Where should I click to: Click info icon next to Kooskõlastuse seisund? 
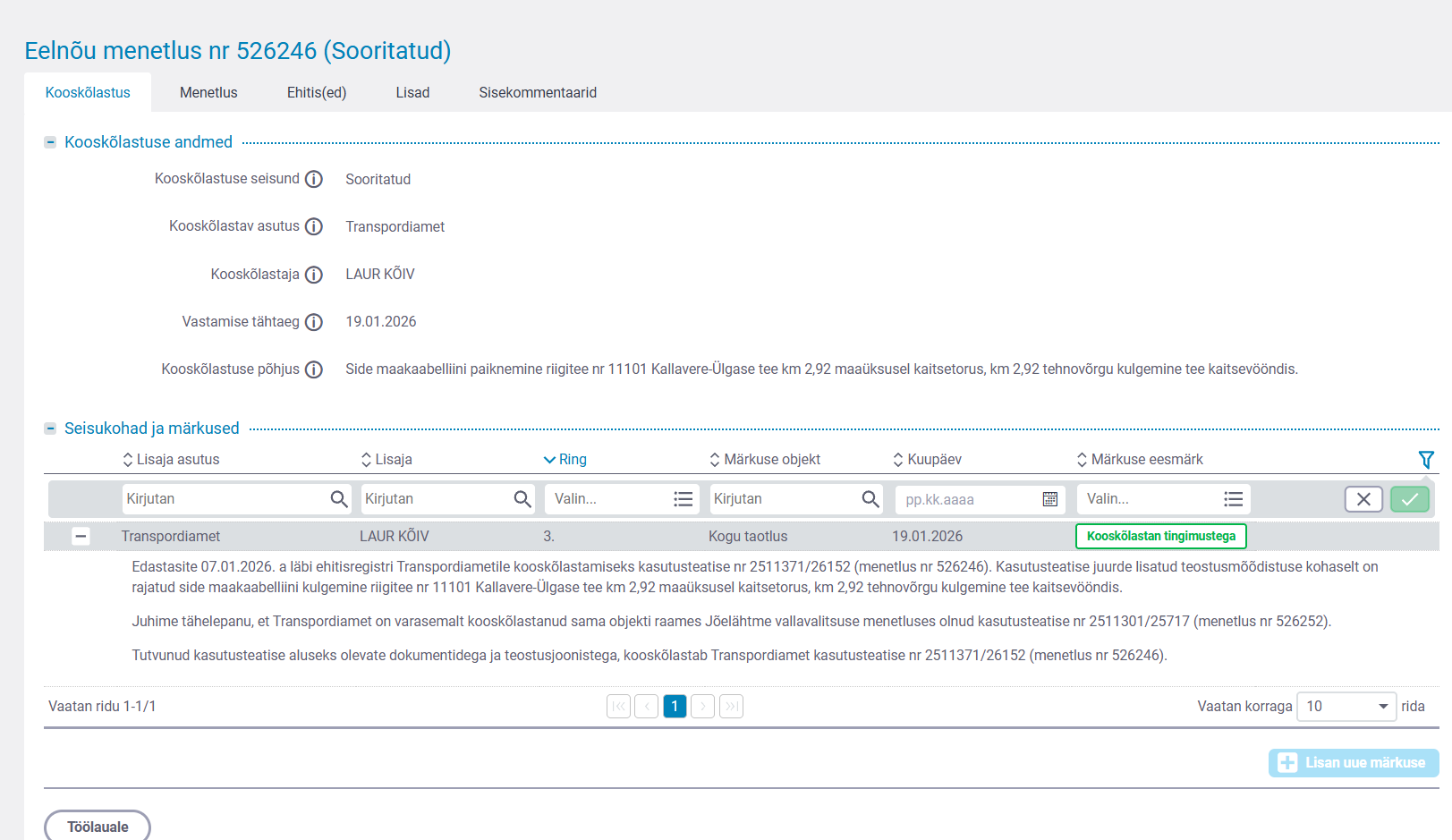click(313, 179)
